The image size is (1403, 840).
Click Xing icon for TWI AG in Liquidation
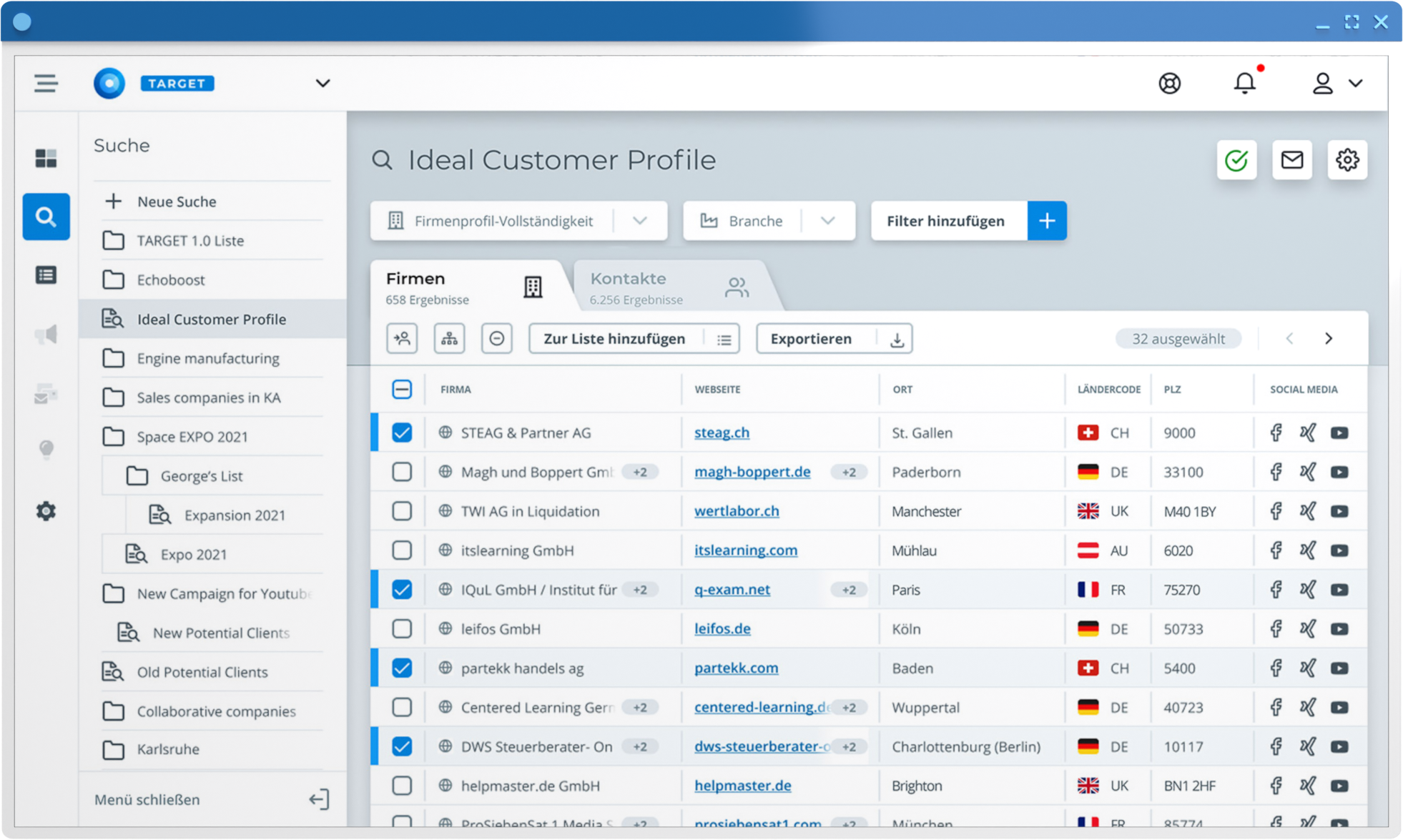[1308, 510]
